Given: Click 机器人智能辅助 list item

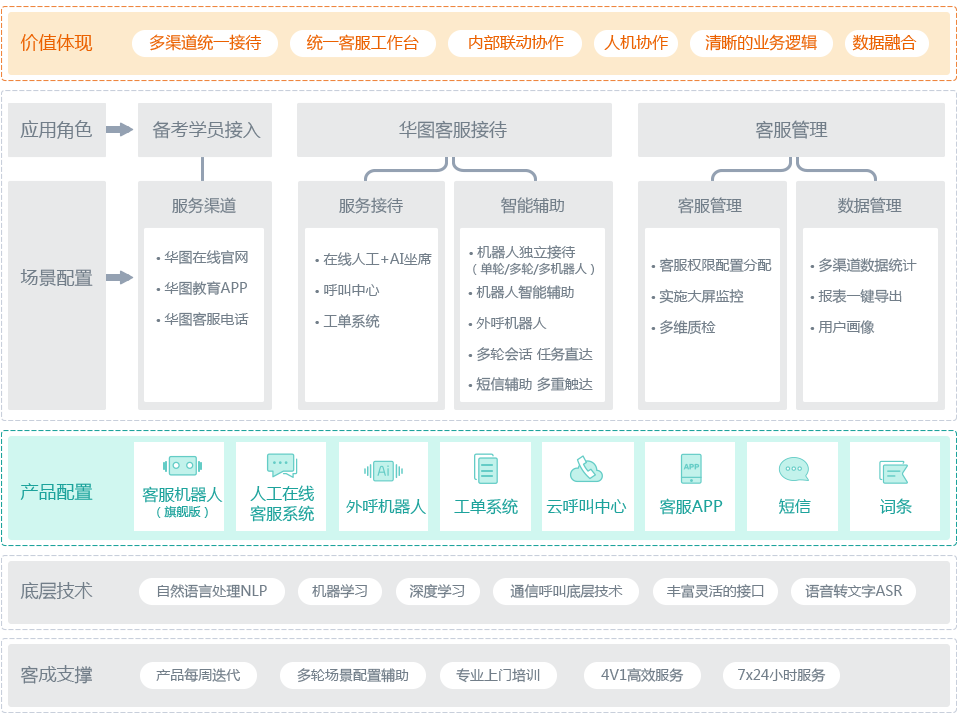Looking at the screenshot, I should 522,293.
